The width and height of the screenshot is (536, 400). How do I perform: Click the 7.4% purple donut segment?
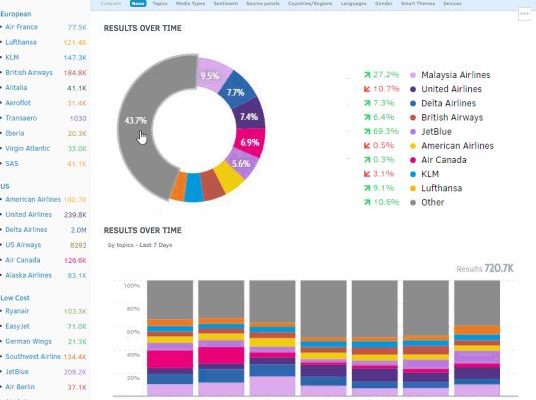(249, 117)
